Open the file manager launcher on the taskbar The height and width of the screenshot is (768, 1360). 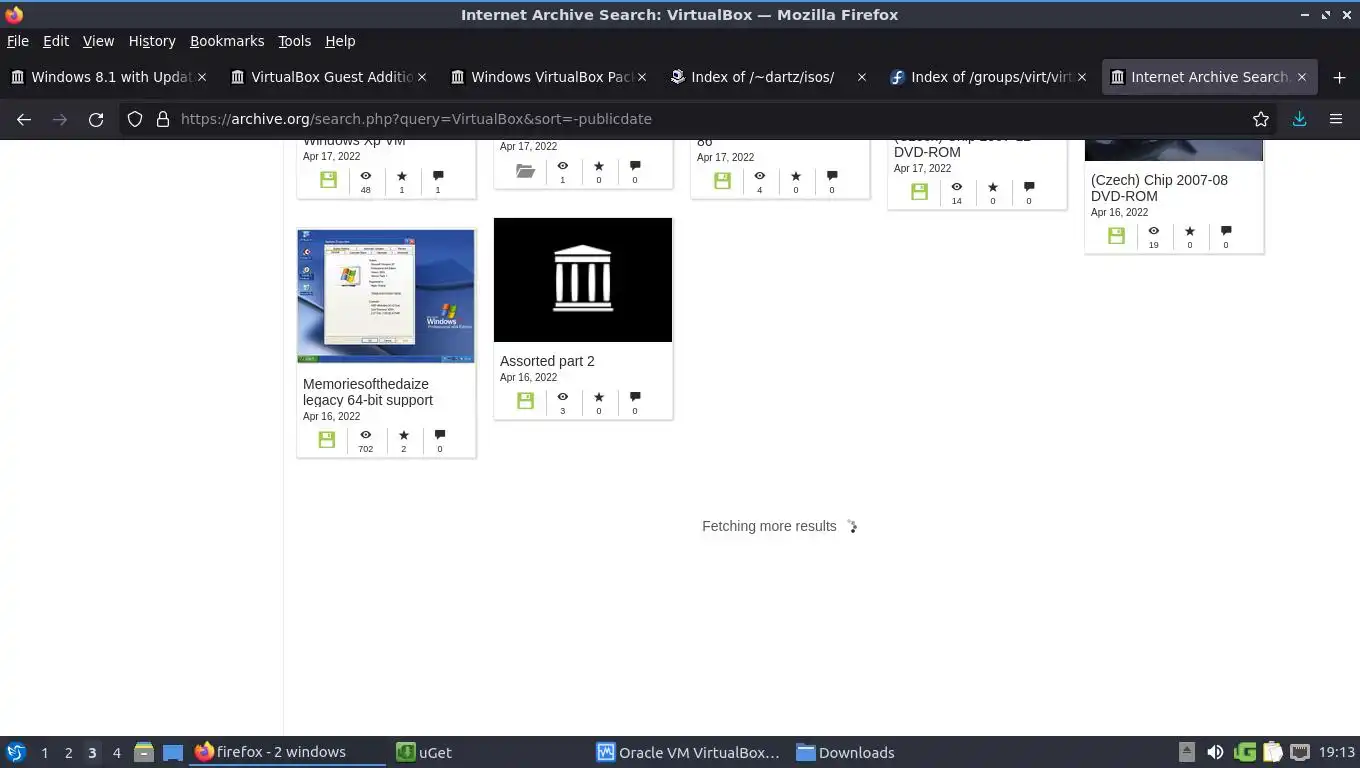point(144,753)
